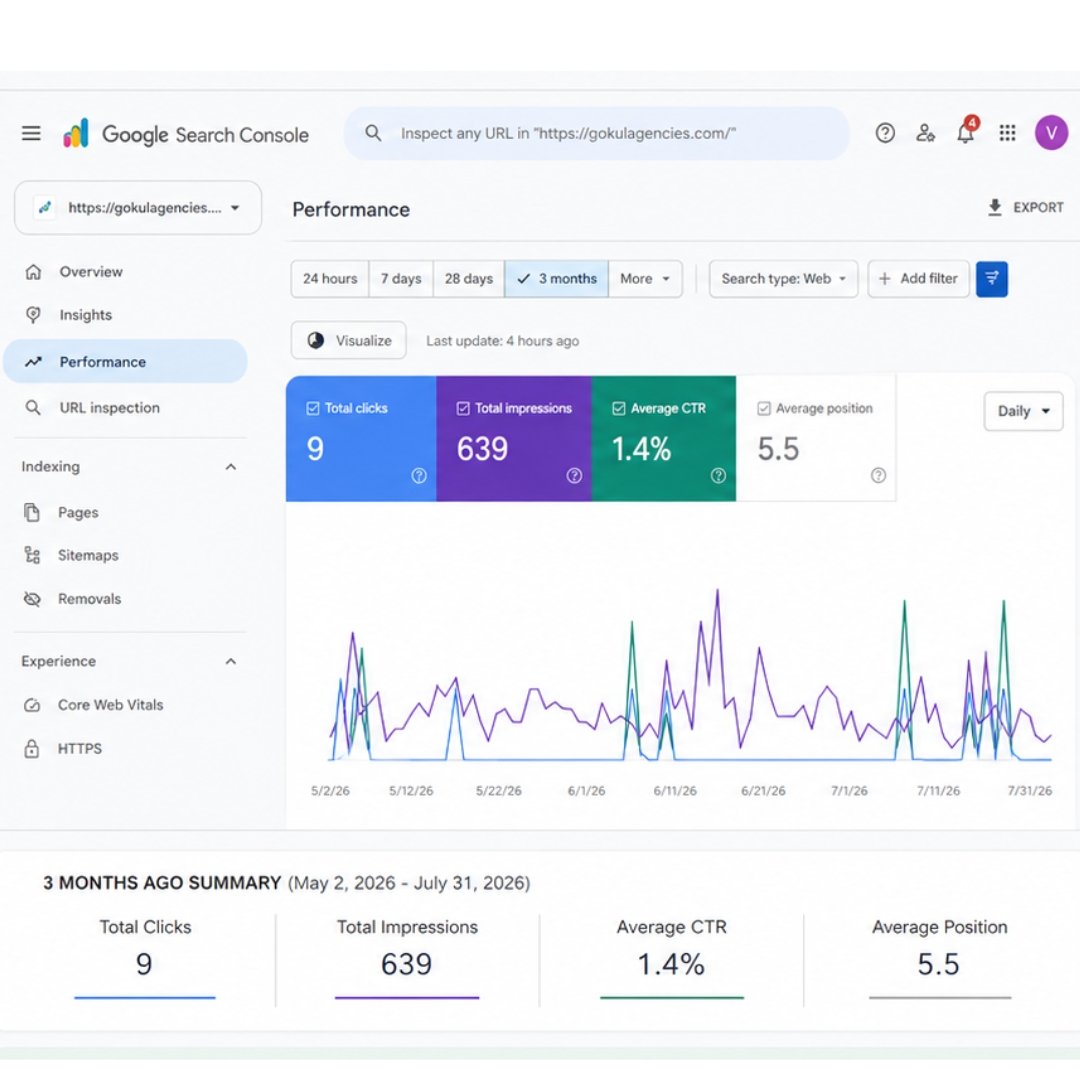Click the Last update: 4 hours ago text

[x=502, y=341]
